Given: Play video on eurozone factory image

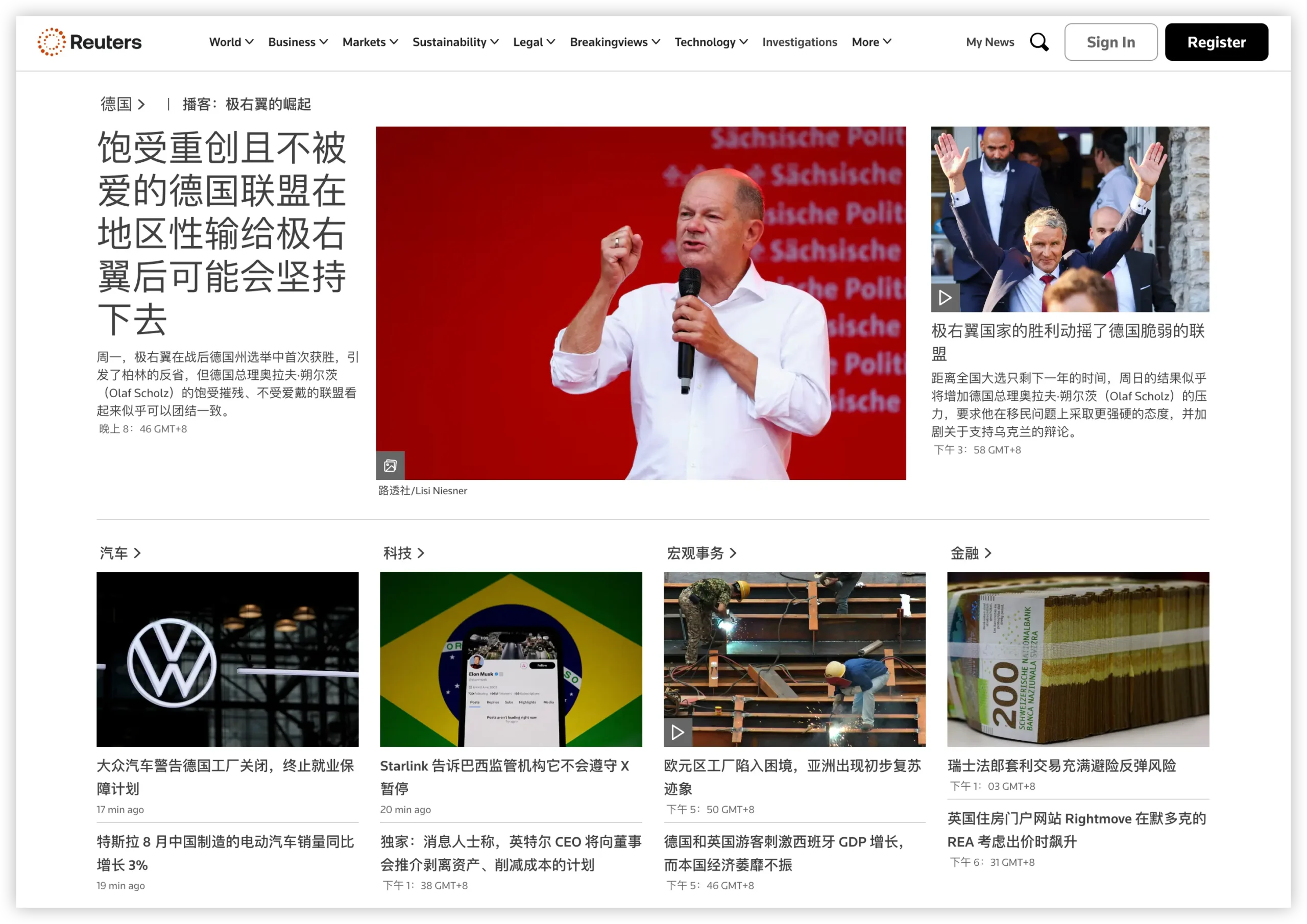Looking at the screenshot, I should pos(677,732).
